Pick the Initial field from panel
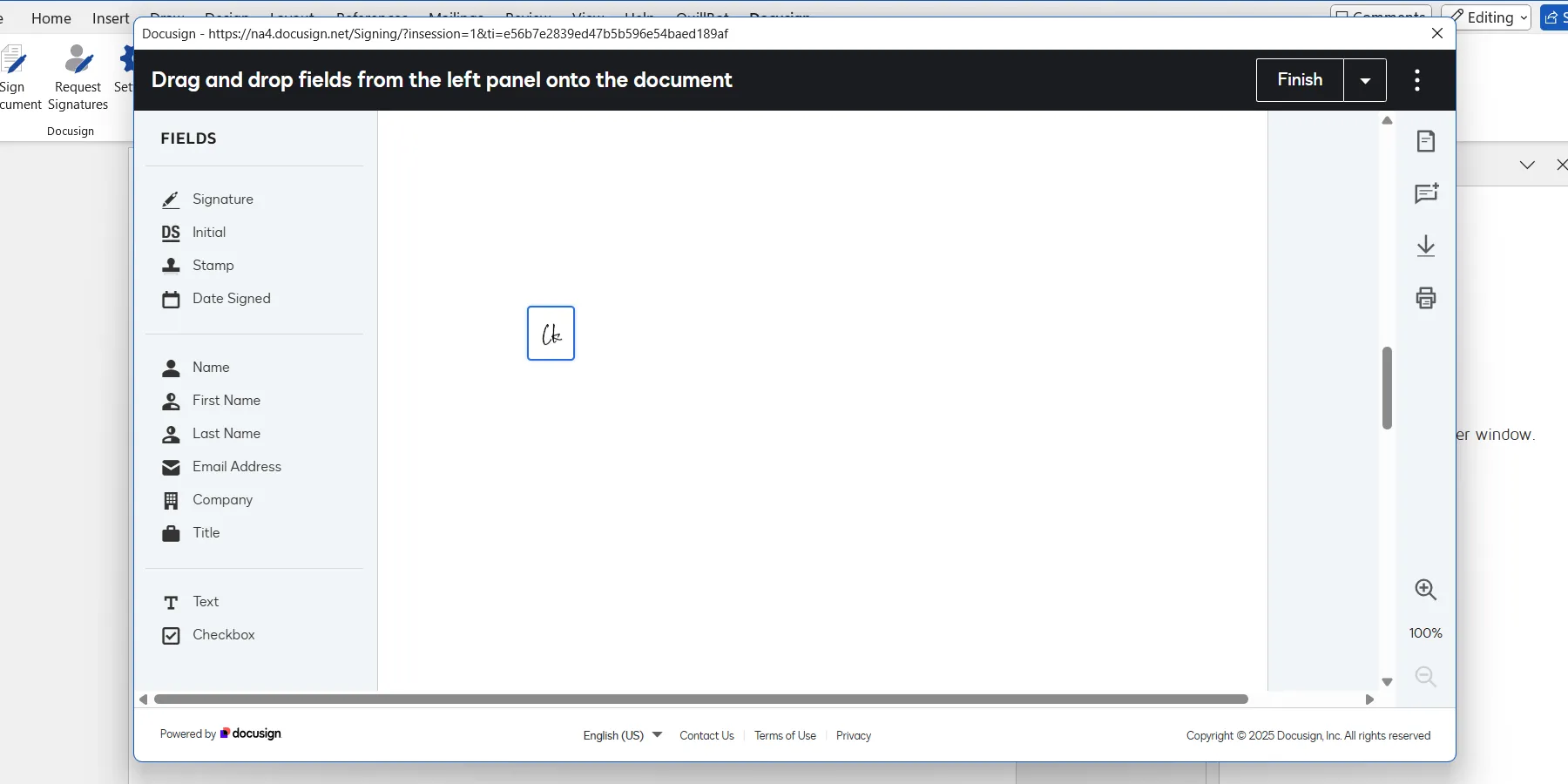 click(x=208, y=233)
